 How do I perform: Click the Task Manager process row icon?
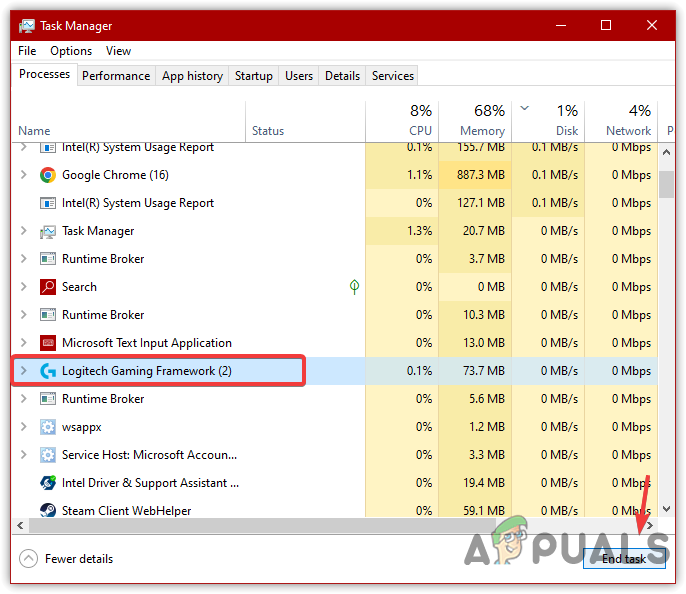tap(48, 231)
